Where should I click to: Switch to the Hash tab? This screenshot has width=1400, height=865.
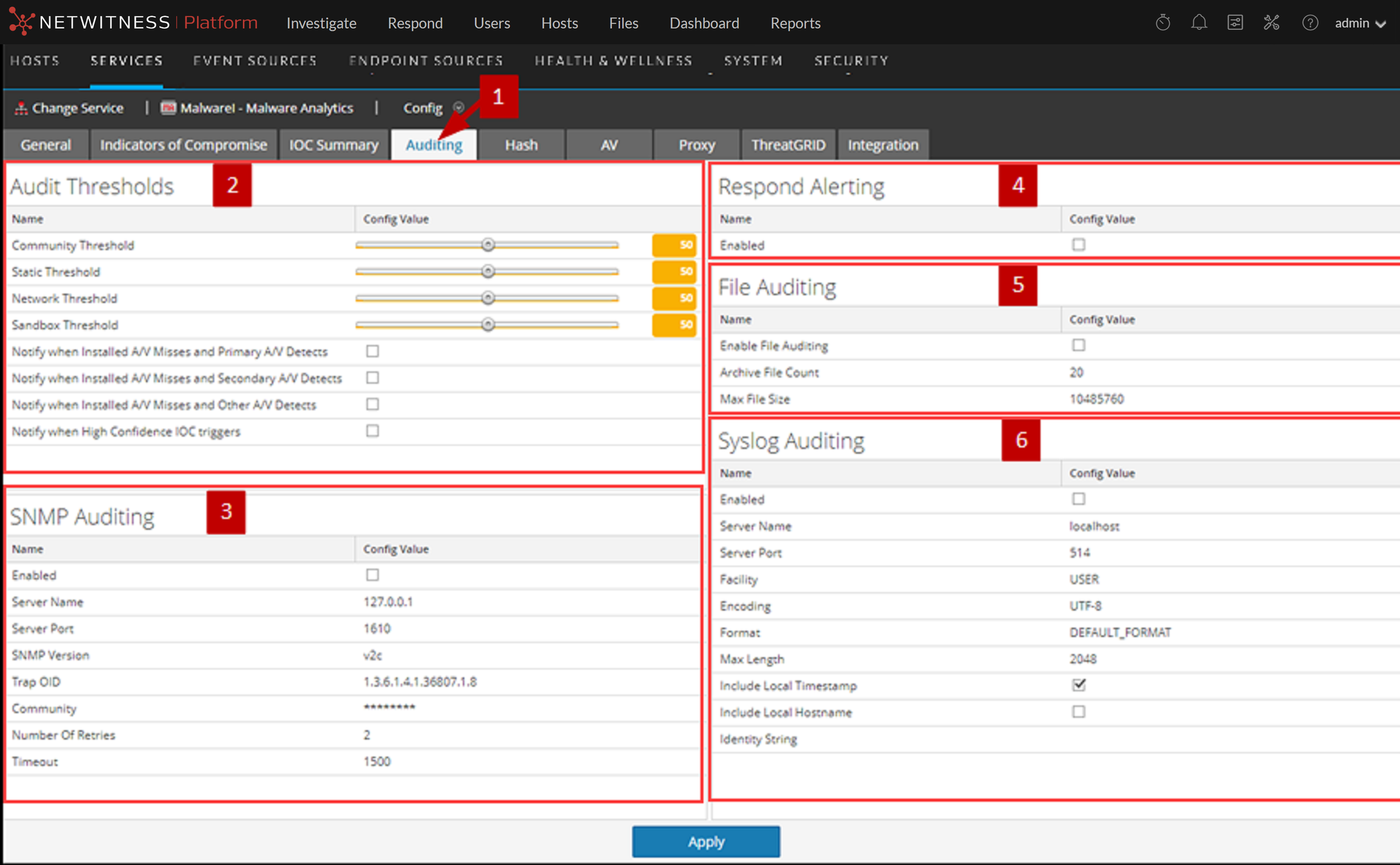[521, 145]
